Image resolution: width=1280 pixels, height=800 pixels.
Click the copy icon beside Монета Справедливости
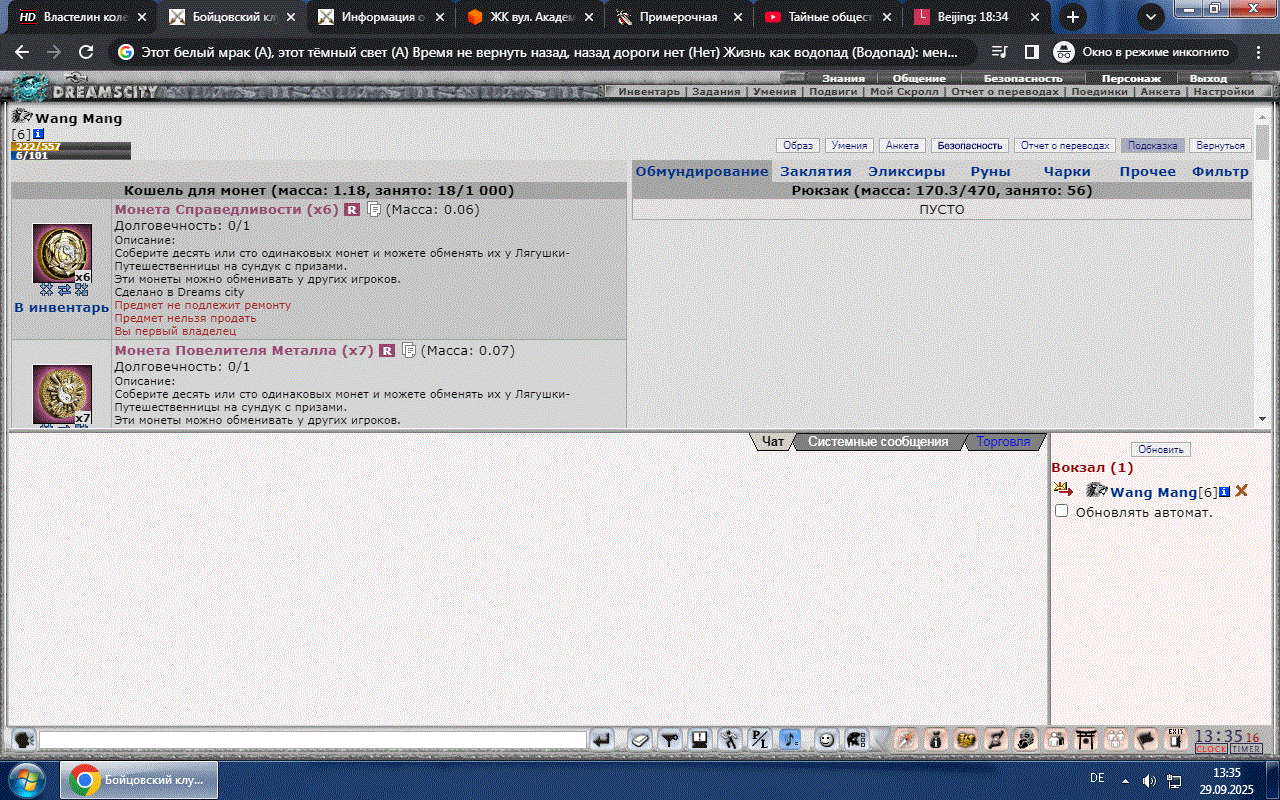[374, 210]
